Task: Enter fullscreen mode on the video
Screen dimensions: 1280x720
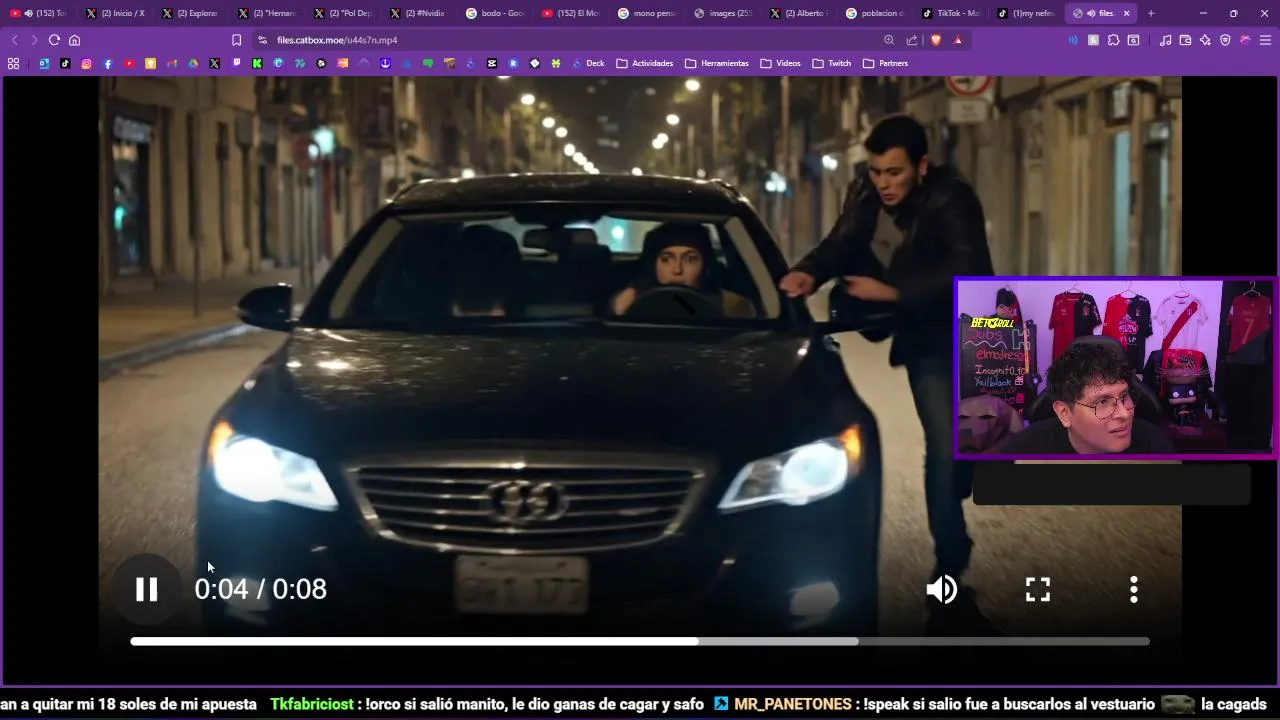Action: pos(1038,589)
